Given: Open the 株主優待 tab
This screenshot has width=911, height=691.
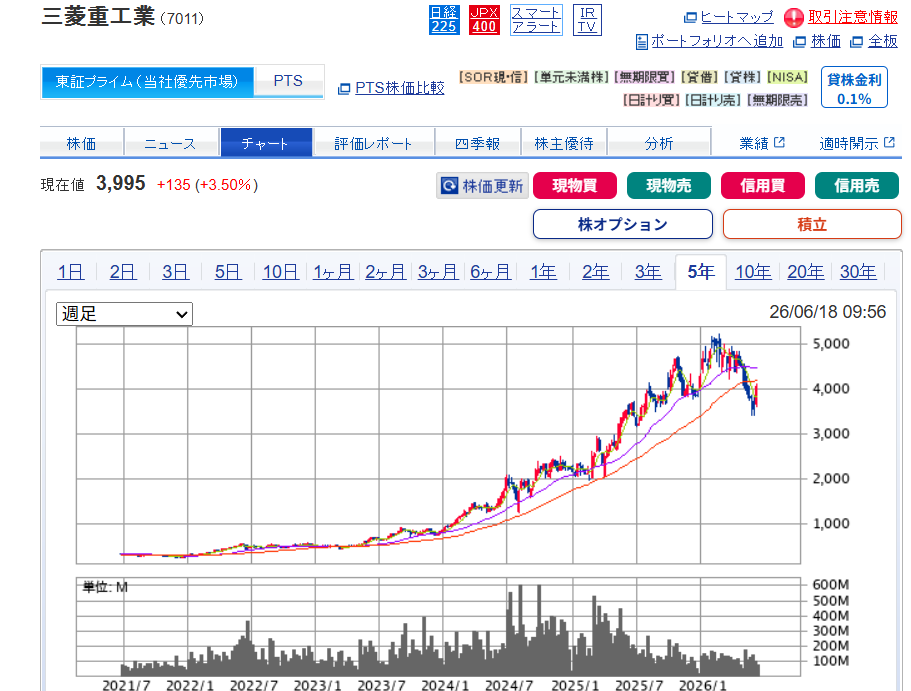Looking at the screenshot, I should coord(564,142).
